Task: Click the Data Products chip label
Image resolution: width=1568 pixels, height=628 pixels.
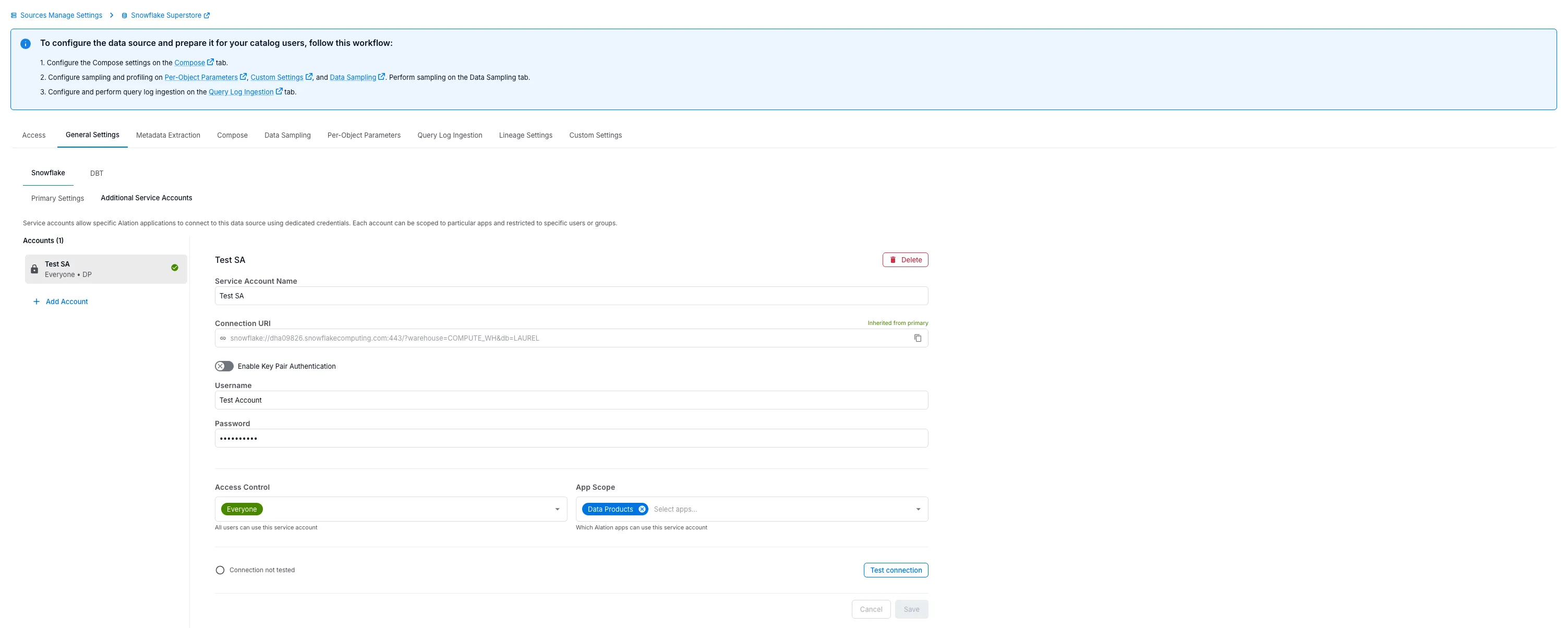Action: point(610,509)
